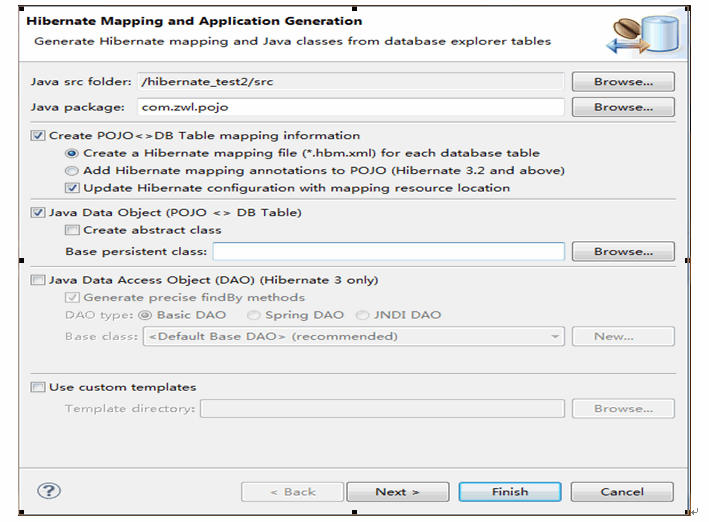Focus the Base persistent class field
Screen dimensions: 709x522
tap(389, 252)
